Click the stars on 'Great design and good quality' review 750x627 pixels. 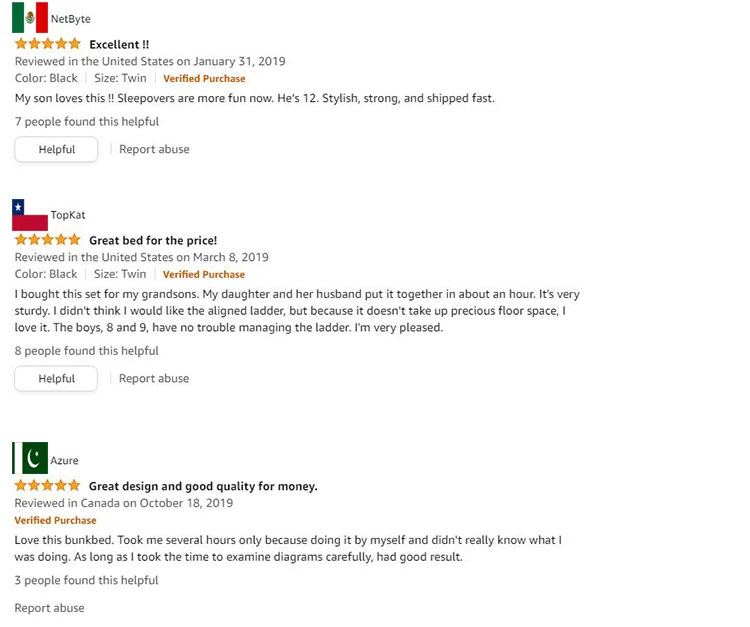point(48,486)
